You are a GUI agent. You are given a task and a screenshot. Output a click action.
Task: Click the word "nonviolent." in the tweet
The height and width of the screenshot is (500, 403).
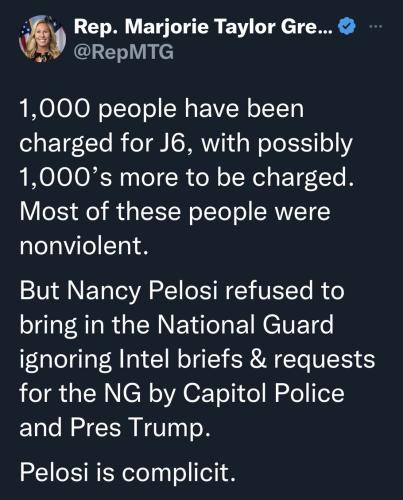[84, 246]
